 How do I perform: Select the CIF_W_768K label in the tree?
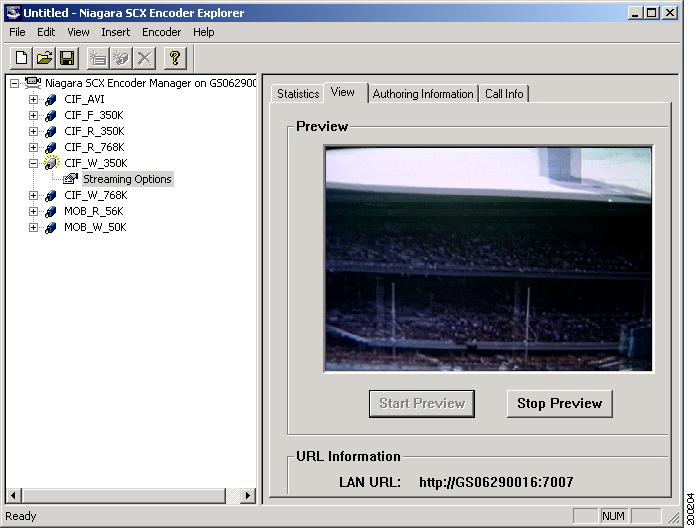tap(95, 195)
